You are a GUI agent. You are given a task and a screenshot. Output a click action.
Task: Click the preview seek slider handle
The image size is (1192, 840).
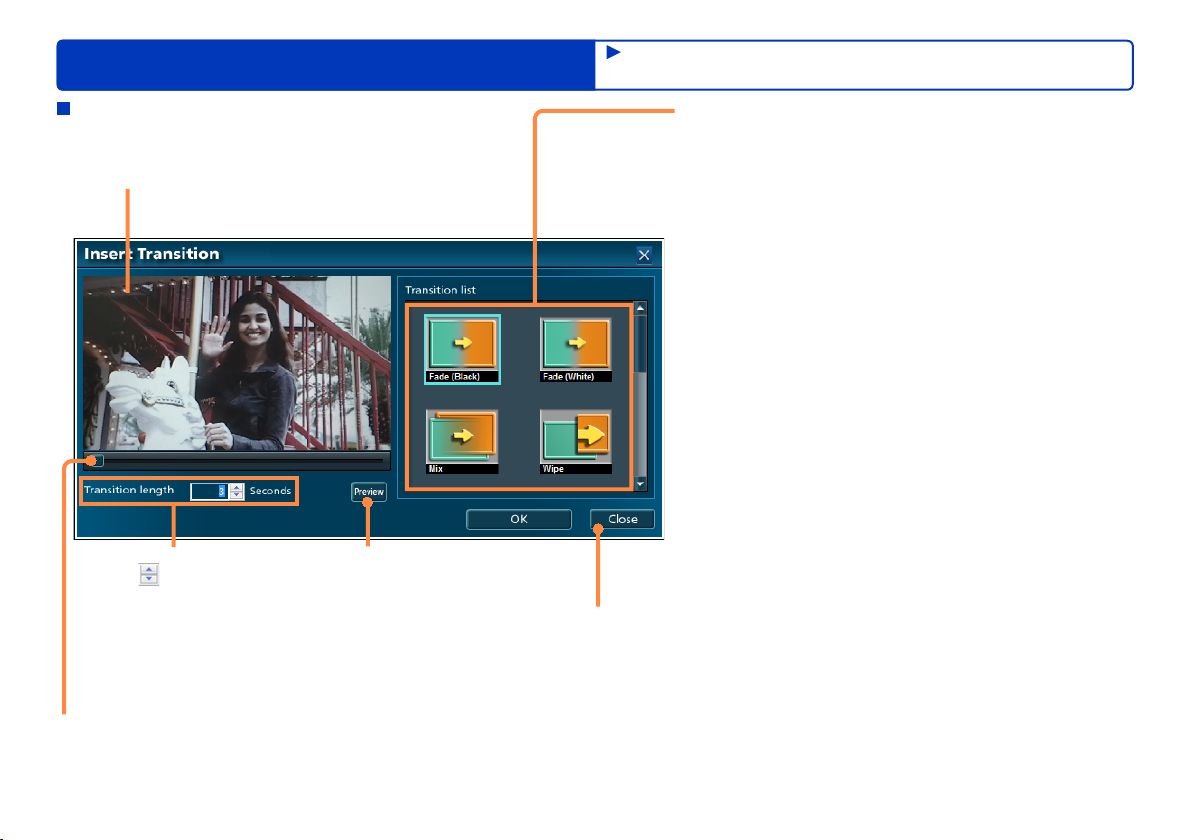coord(95,461)
